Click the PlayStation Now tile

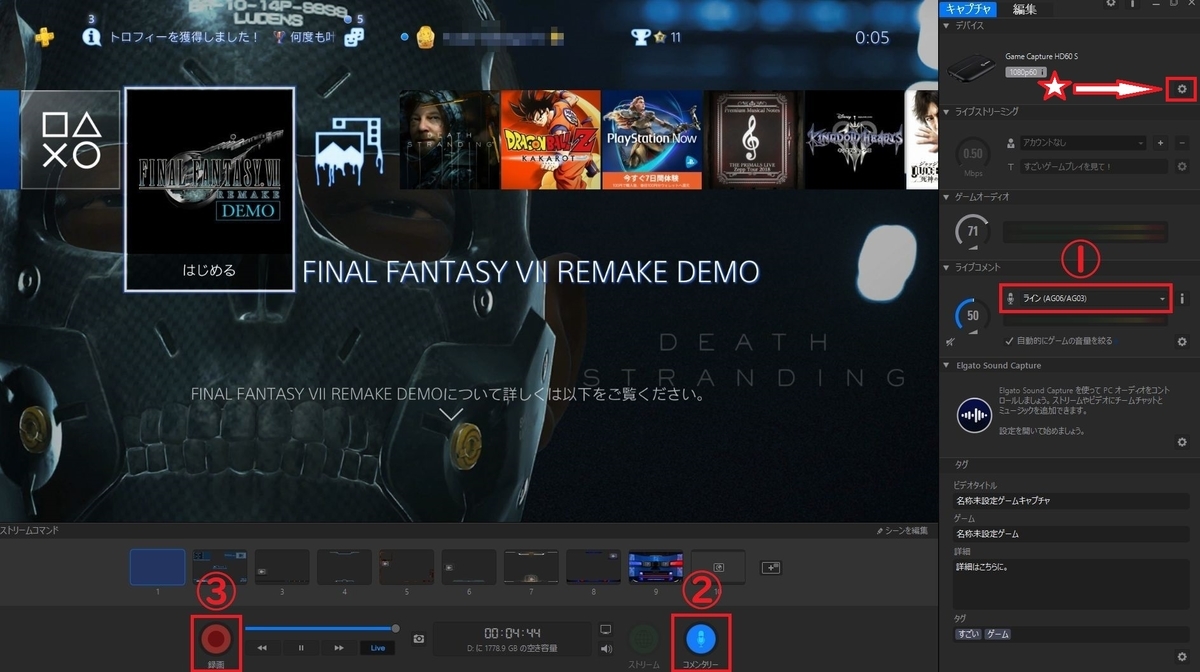tap(651, 140)
